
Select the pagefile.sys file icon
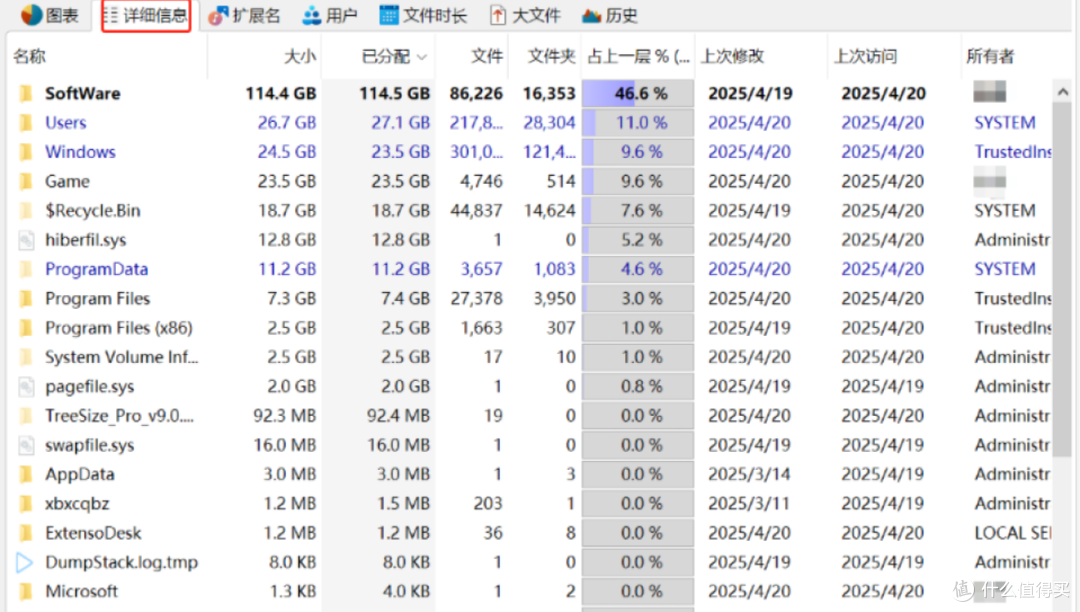(26, 387)
